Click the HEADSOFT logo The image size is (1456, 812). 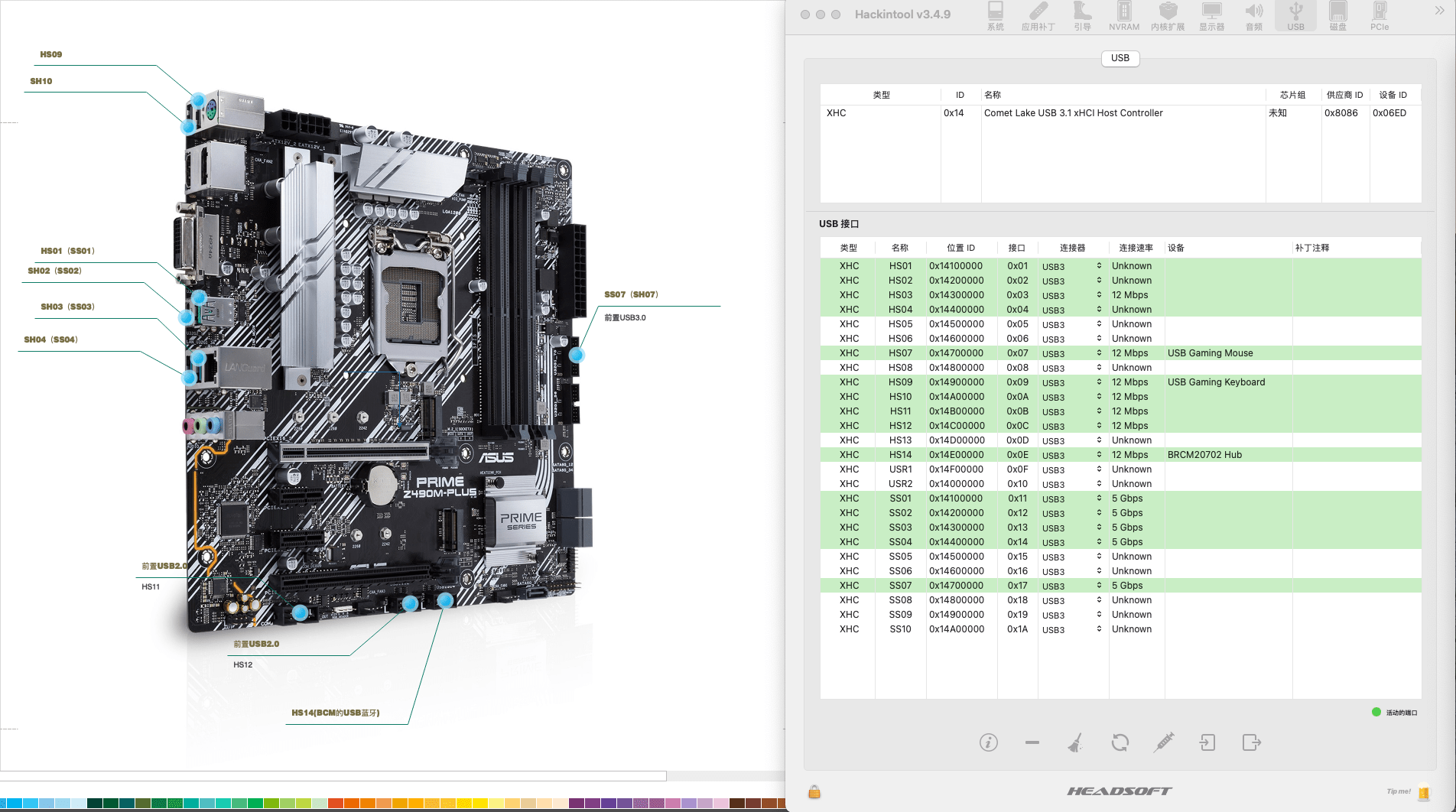(x=1119, y=791)
